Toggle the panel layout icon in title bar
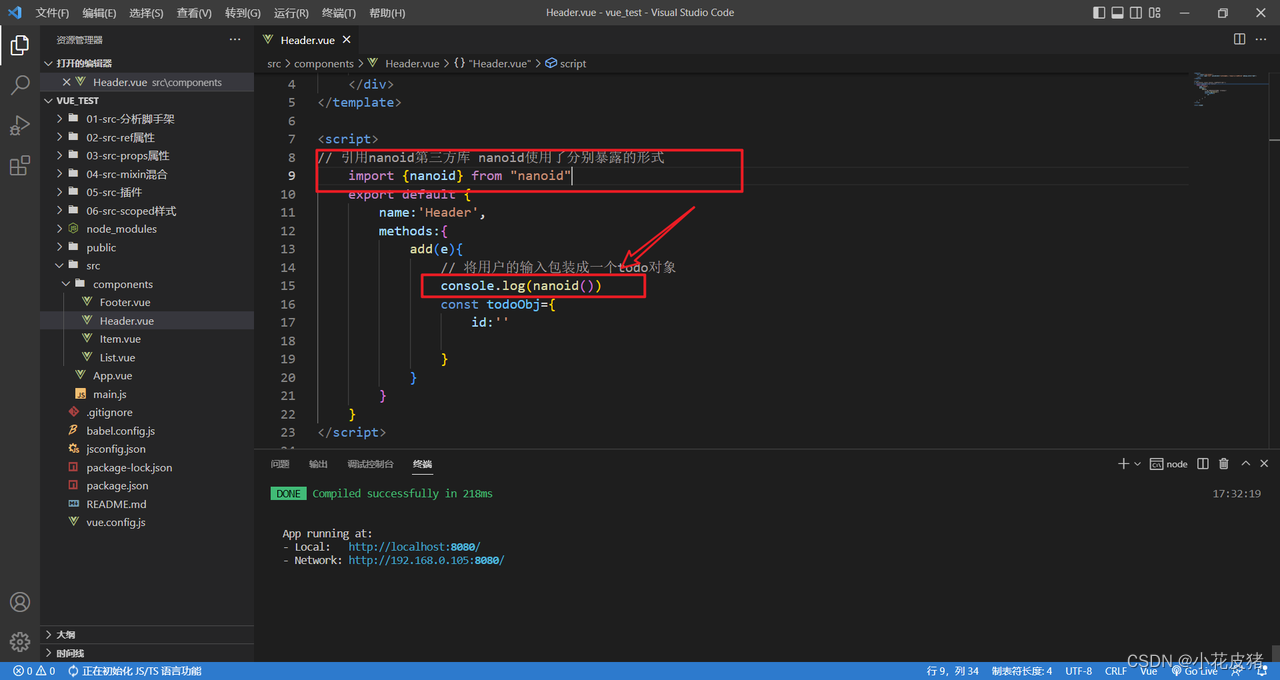This screenshot has width=1280, height=680. [x=1118, y=13]
